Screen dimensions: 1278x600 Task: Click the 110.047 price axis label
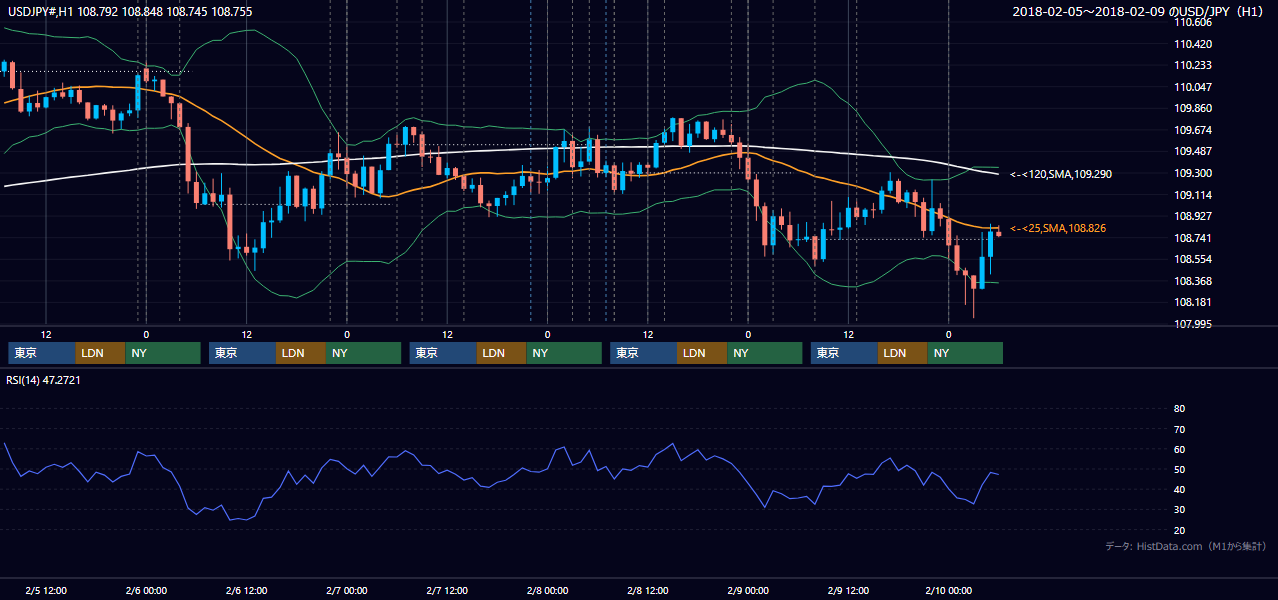pos(1194,87)
